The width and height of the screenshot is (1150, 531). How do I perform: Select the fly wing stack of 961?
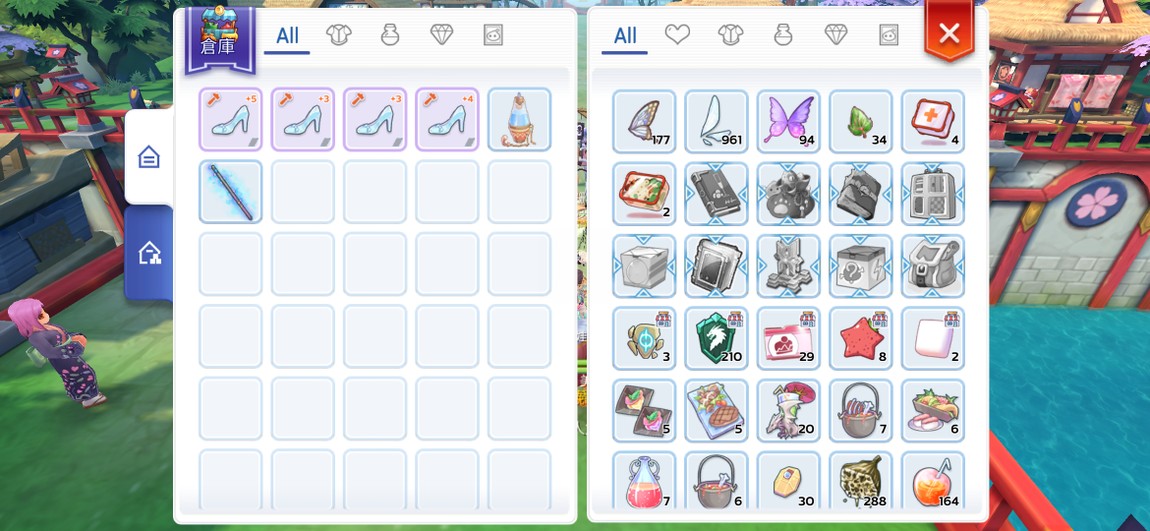[x=716, y=122]
